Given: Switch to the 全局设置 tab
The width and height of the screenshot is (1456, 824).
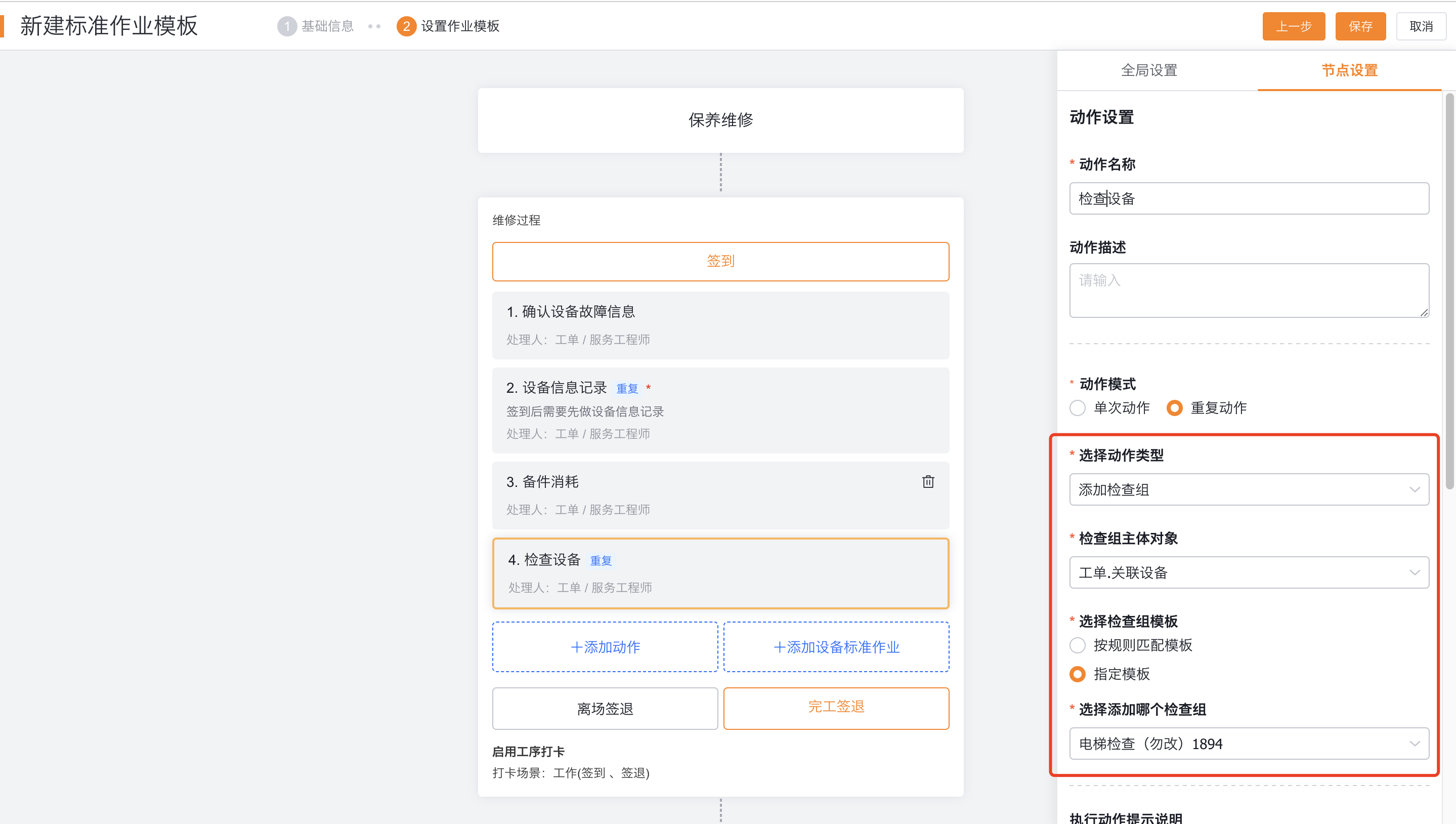Looking at the screenshot, I should point(1149,70).
